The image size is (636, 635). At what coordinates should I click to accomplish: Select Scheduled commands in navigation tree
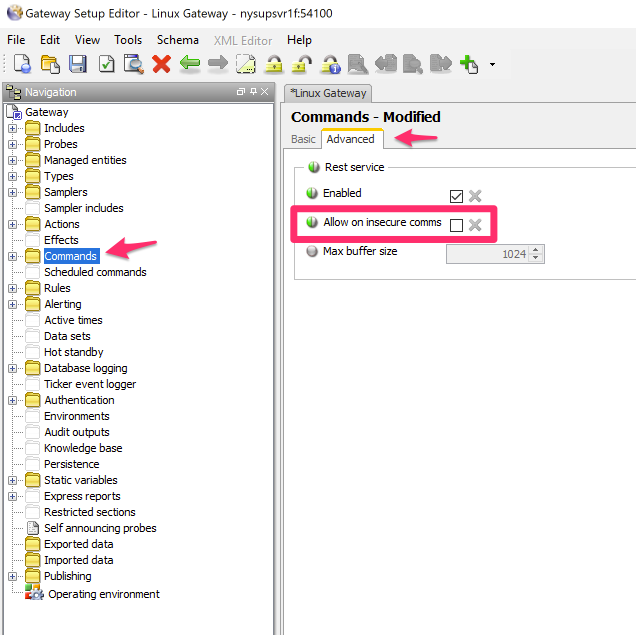click(x=95, y=272)
